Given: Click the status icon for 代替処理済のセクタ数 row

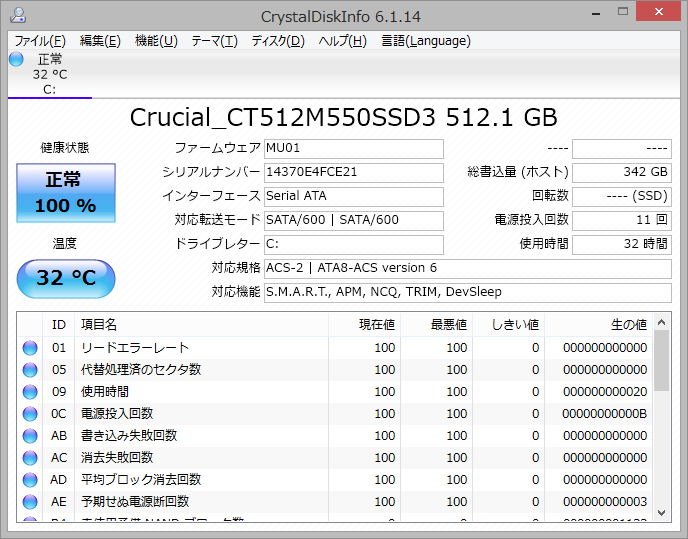Looking at the screenshot, I should 30,370.
